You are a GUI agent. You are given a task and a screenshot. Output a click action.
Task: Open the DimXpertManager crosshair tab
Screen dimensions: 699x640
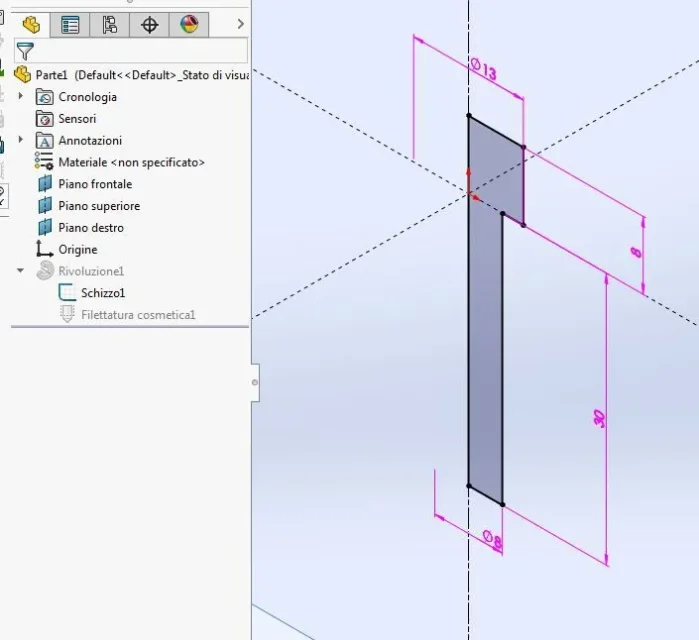click(x=149, y=25)
